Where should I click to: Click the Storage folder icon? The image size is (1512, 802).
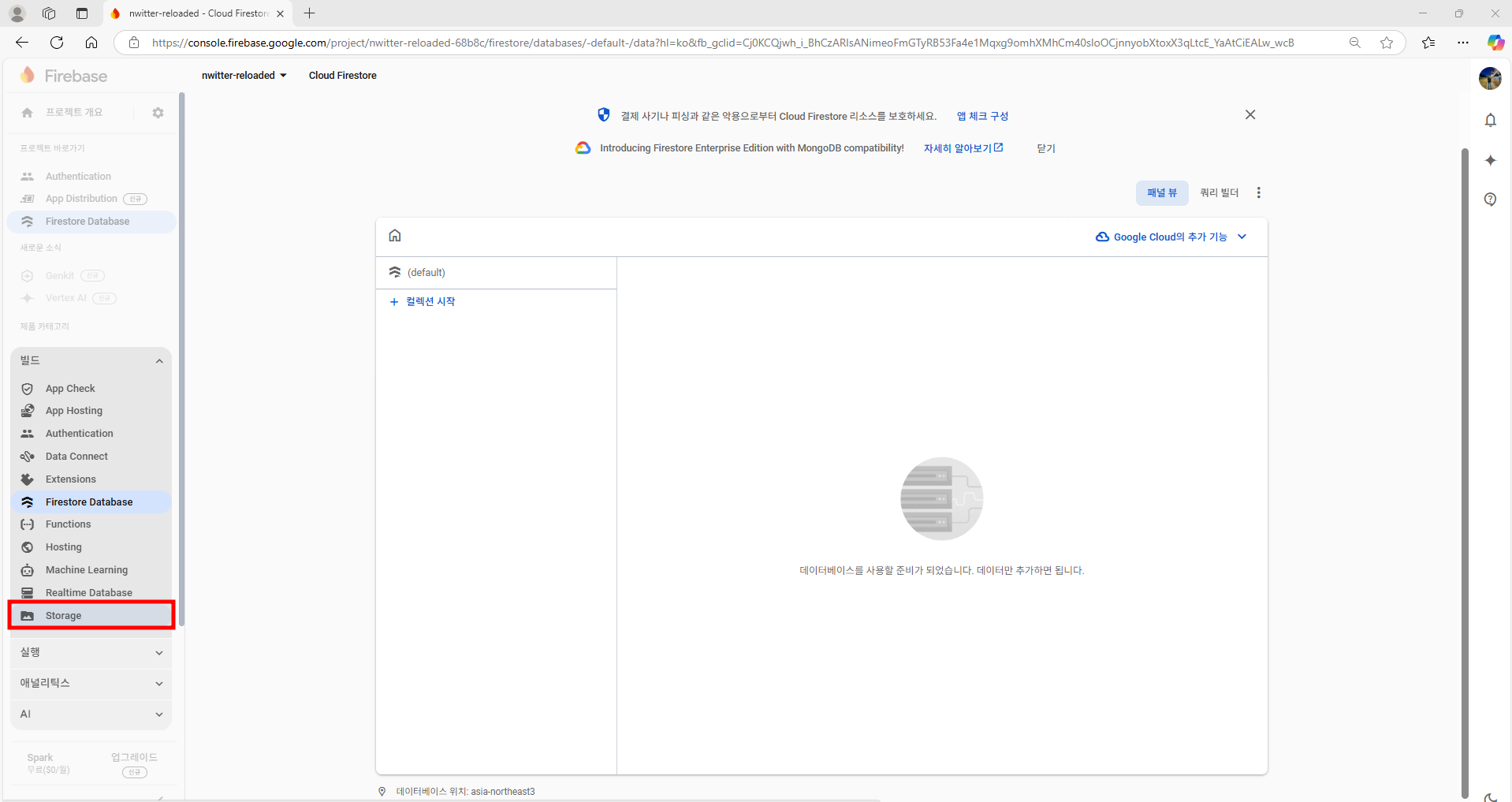(28, 616)
